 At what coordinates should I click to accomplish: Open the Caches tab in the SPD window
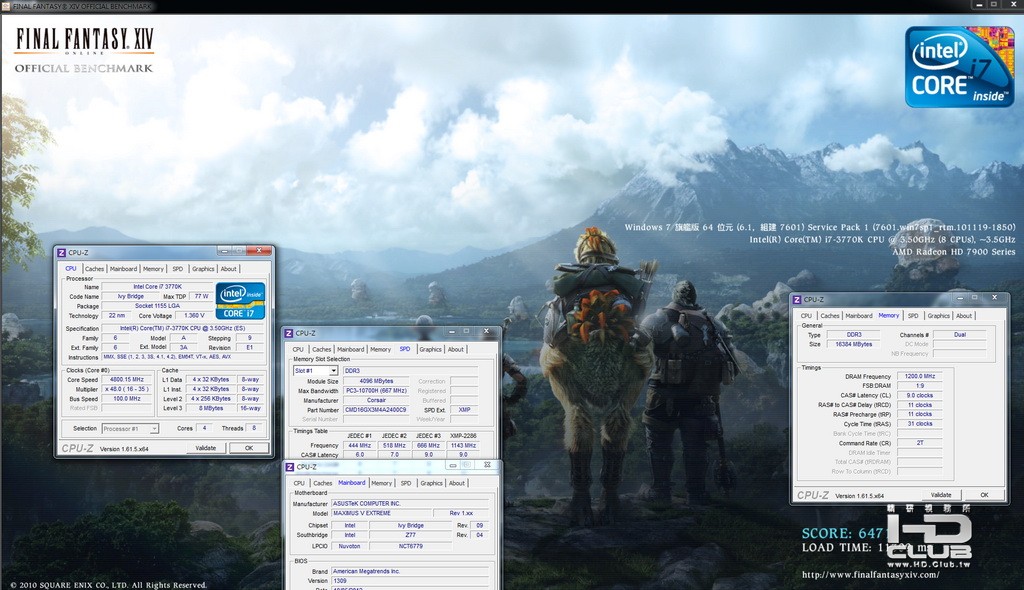coord(321,350)
